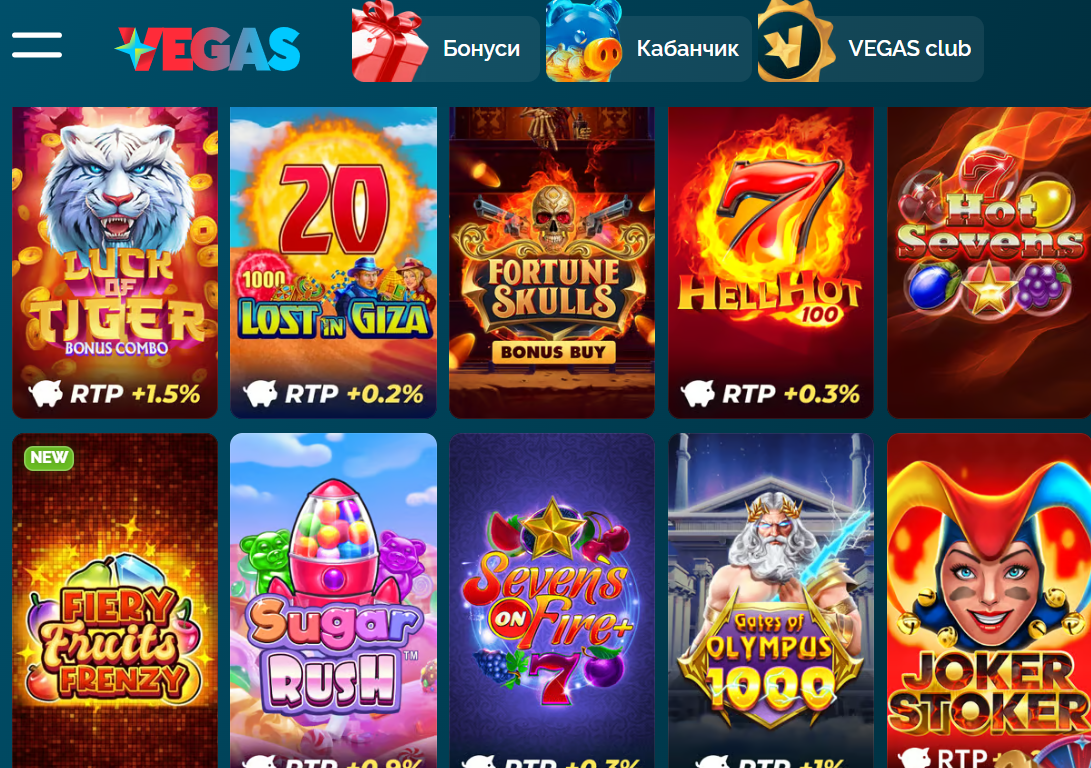Screen dimensions: 1091x768
Task: Click the piggy RTP icon on Hell Hot 100
Action: (x=698, y=394)
